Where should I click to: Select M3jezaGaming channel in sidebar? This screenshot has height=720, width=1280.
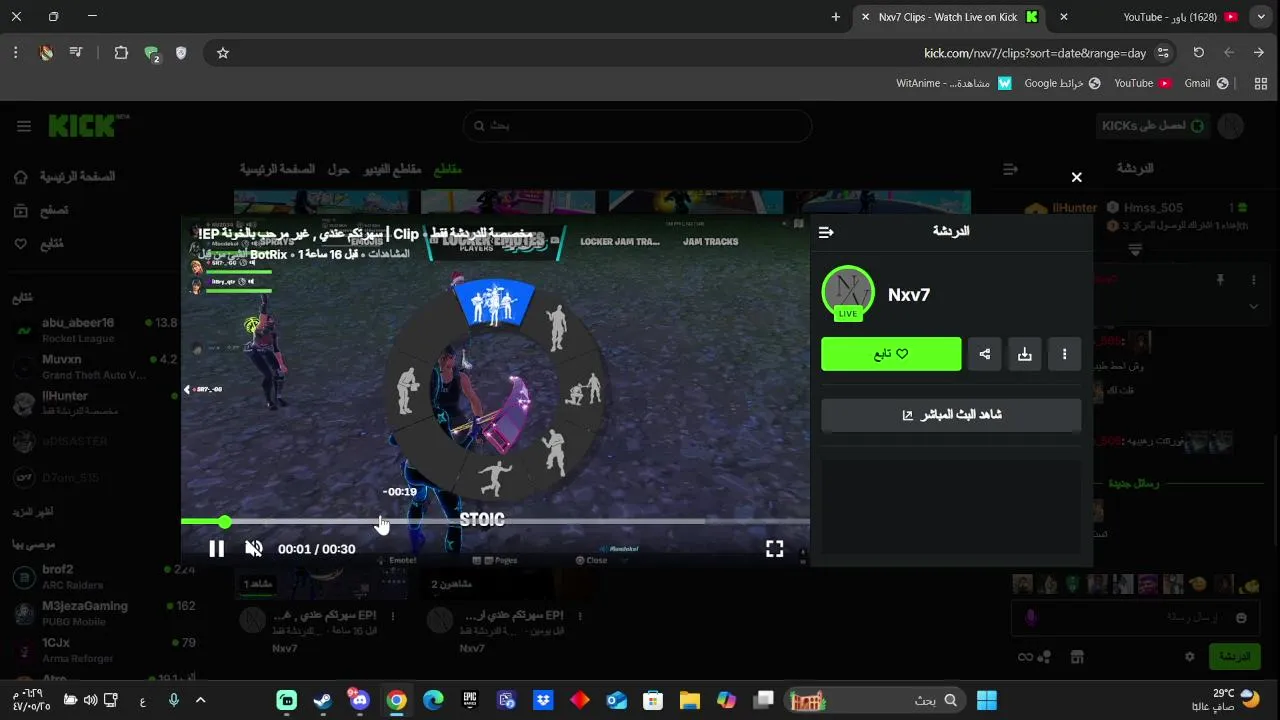click(x=105, y=612)
